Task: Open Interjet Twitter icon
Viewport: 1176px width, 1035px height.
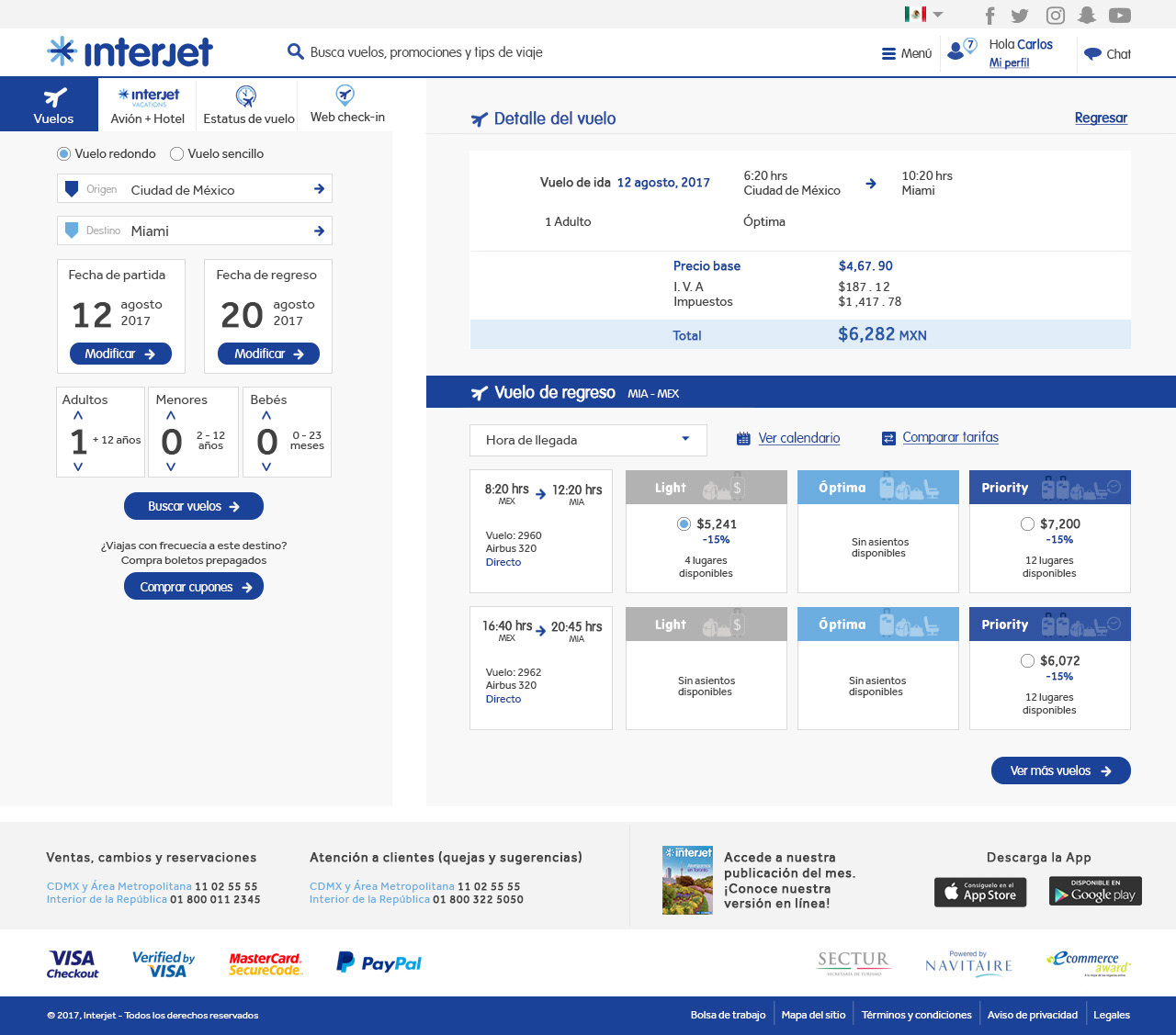Action: [x=1020, y=16]
